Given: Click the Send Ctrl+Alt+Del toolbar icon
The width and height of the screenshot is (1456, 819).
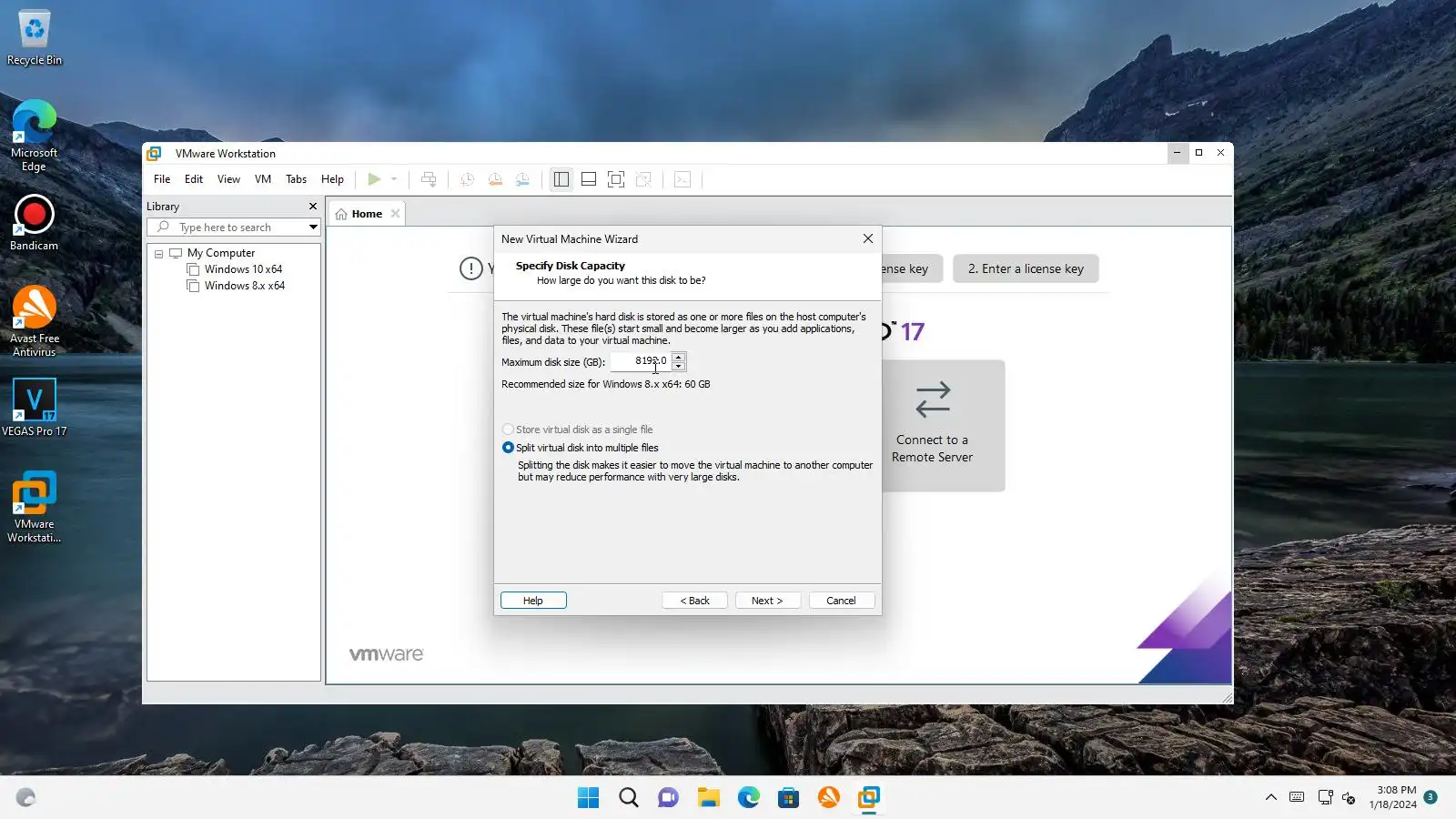Looking at the screenshot, I should click(429, 179).
